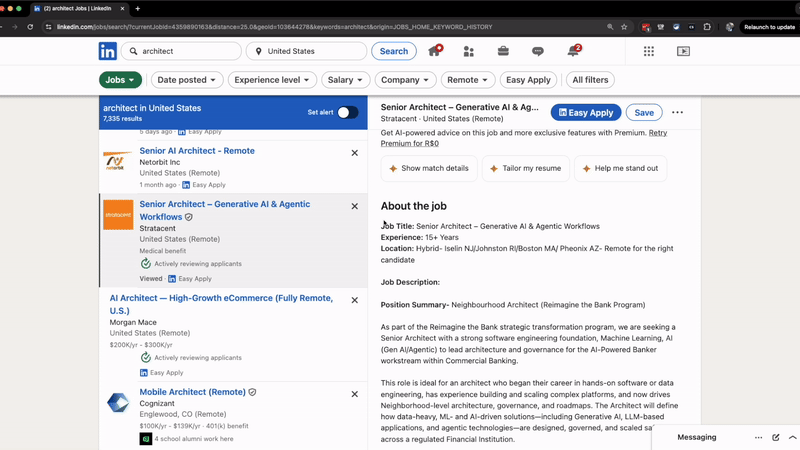Dismiss the Stratacent Senior Architect job card
800x450 pixels.
(x=355, y=206)
